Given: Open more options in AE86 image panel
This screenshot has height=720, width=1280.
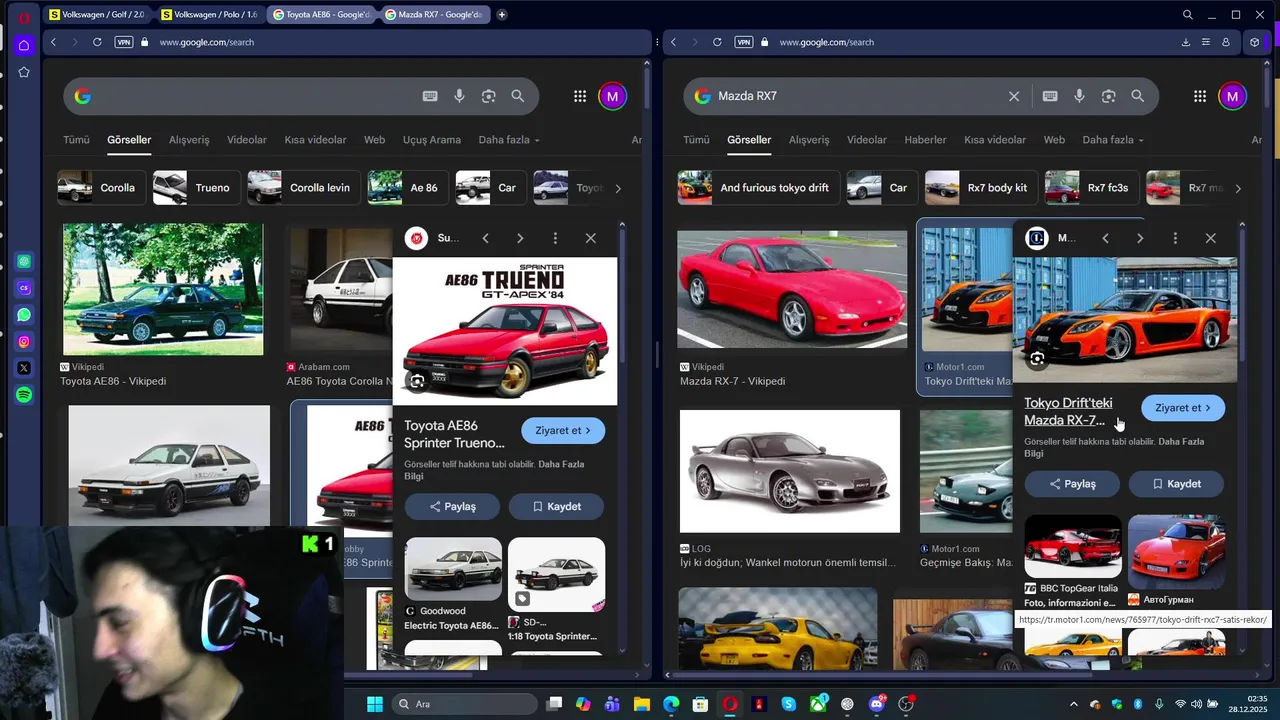Looking at the screenshot, I should click(x=555, y=238).
